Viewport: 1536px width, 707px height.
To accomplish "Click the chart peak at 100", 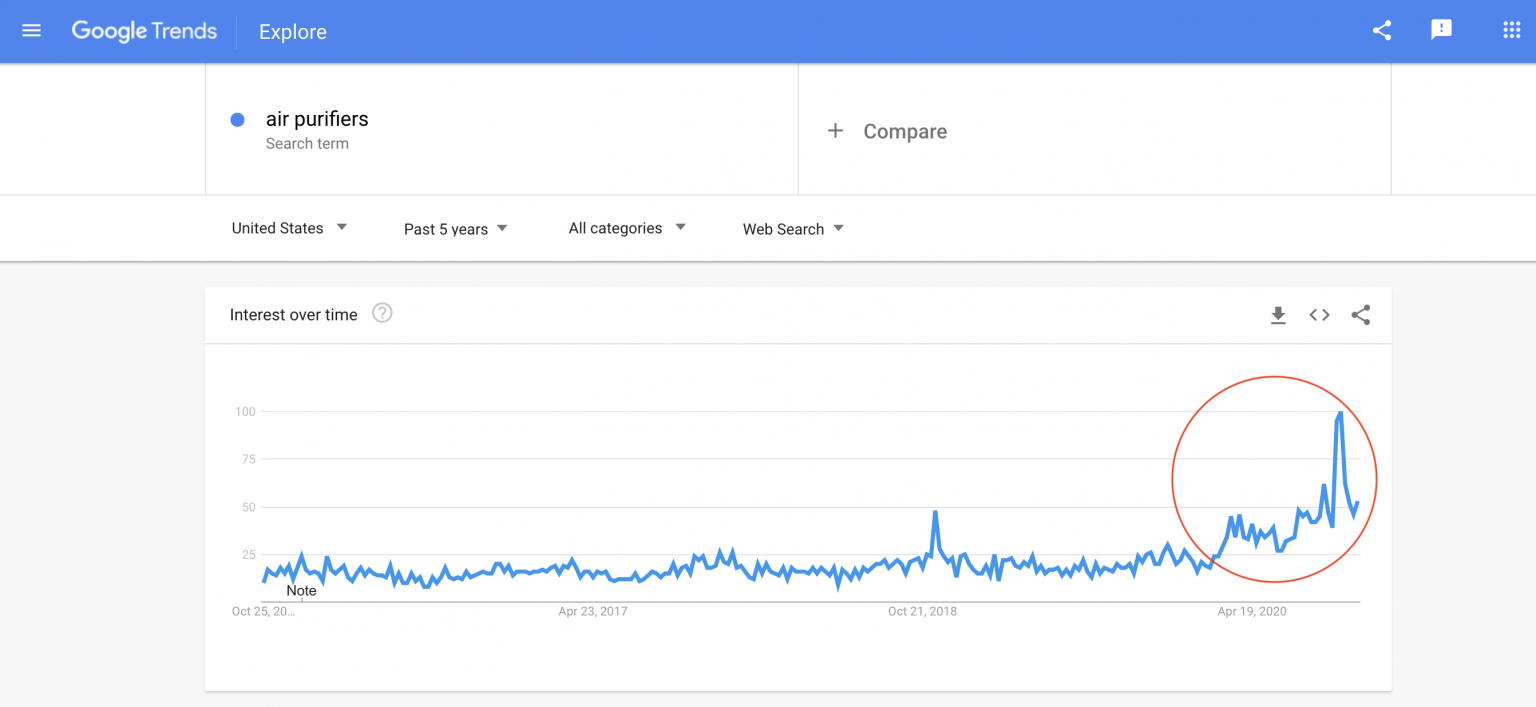I will [x=1340, y=413].
